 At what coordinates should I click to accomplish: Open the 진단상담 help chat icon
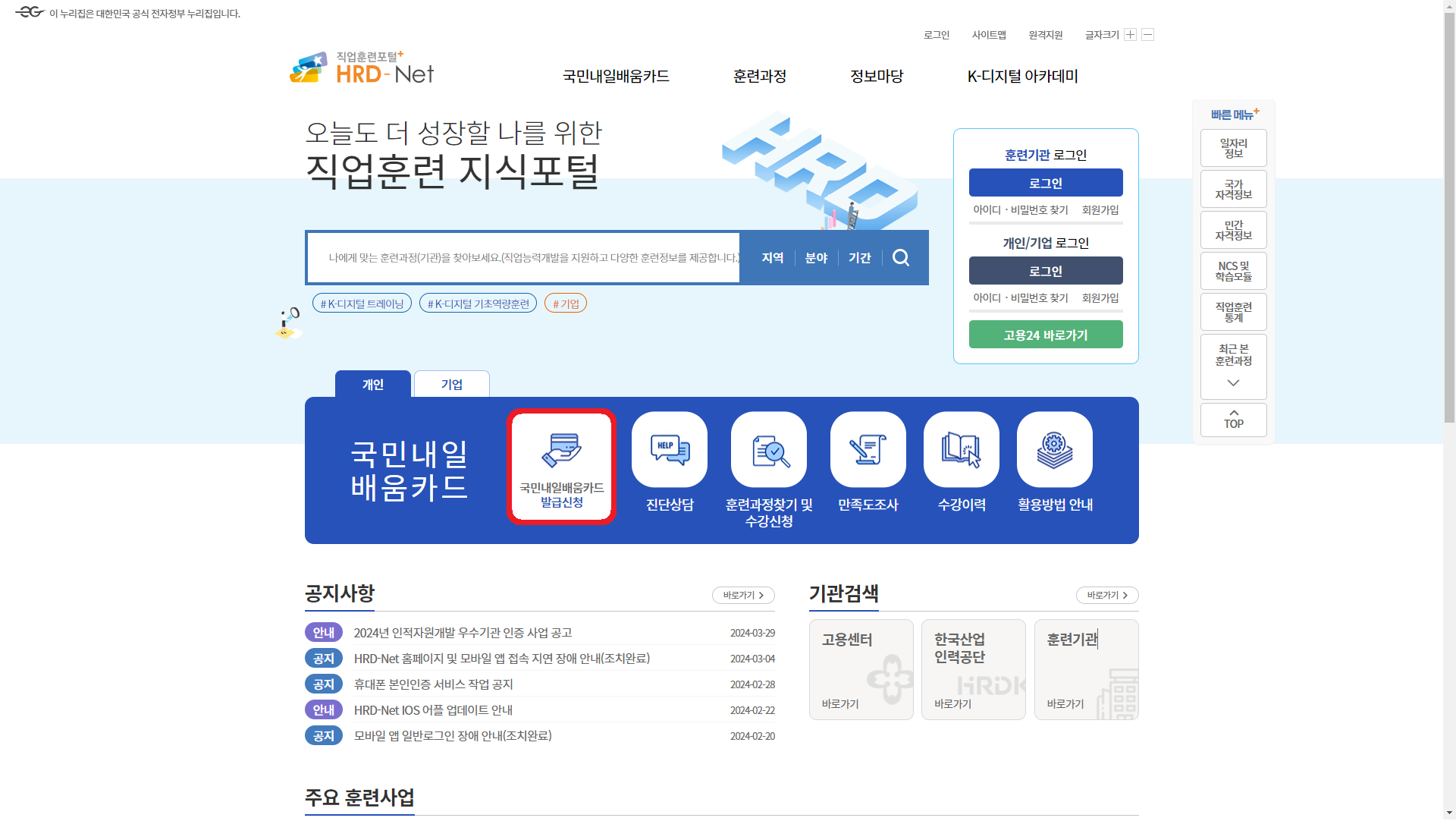(x=670, y=450)
